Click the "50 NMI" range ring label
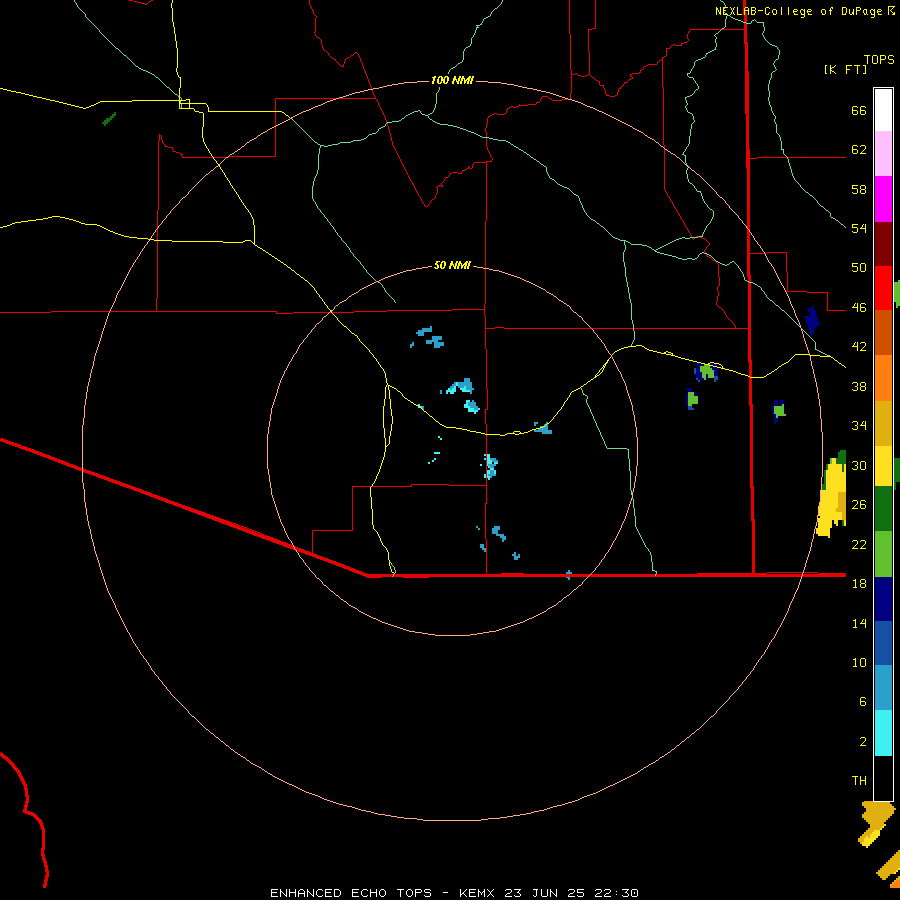Image resolution: width=900 pixels, height=900 pixels. tap(452, 265)
